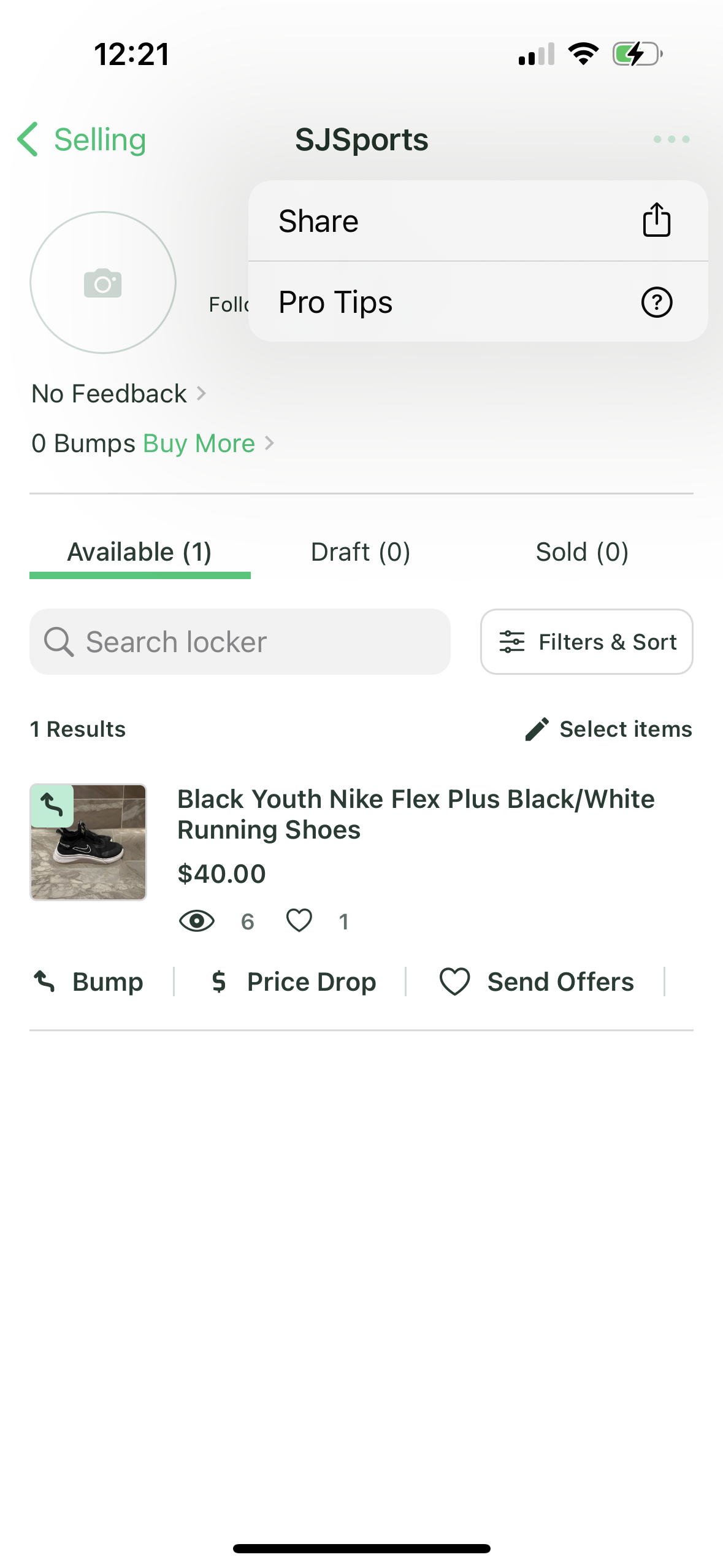Image resolution: width=723 pixels, height=1568 pixels.
Task: Select the Available (1) tab
Action: tap(140, 552)
